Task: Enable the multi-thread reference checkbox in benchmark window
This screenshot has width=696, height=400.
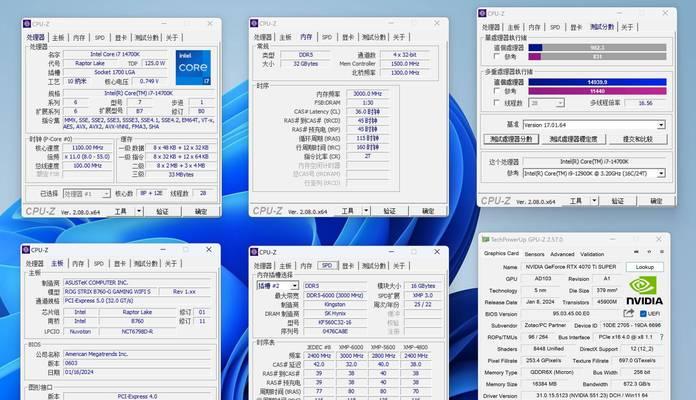Action: pos(497,91)
